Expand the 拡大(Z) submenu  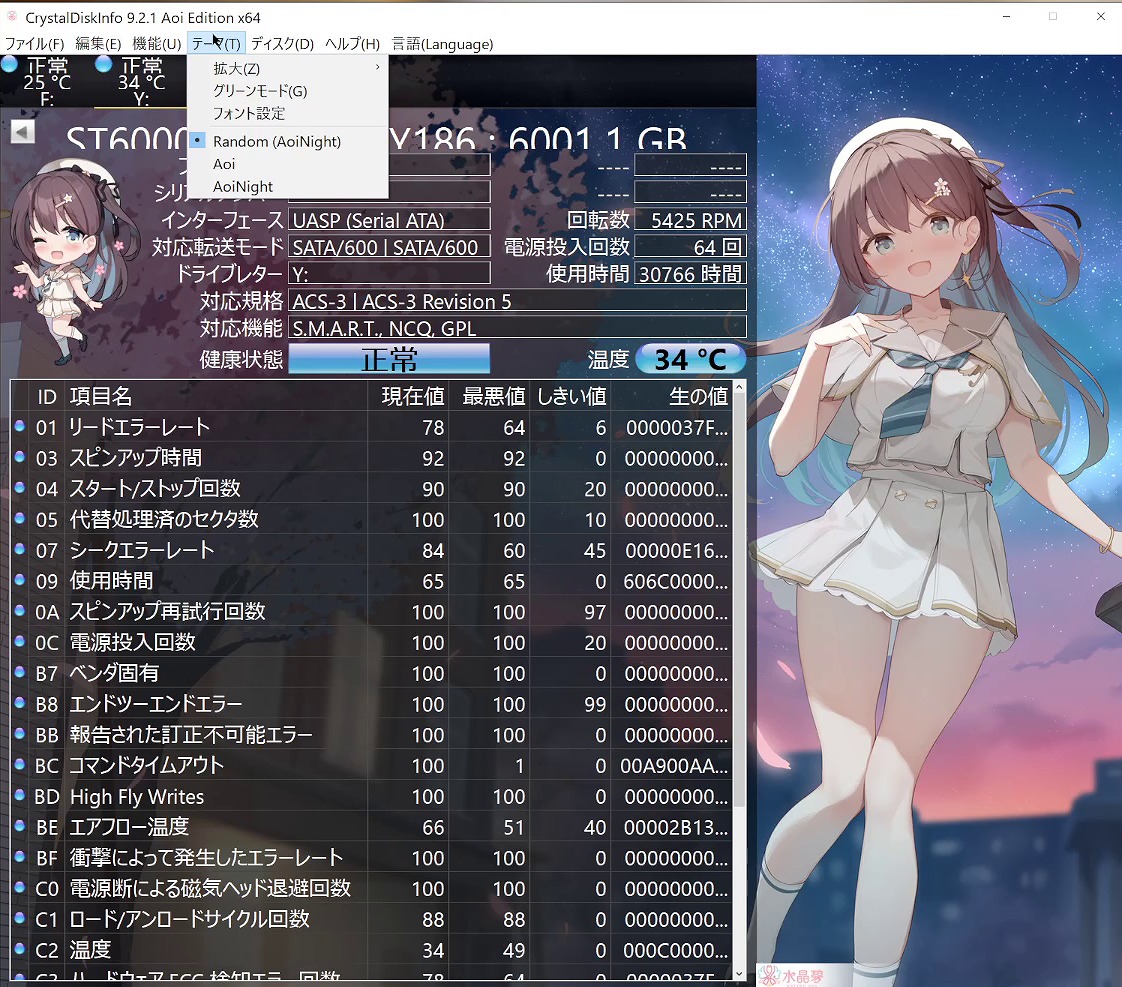coord(288,69)
